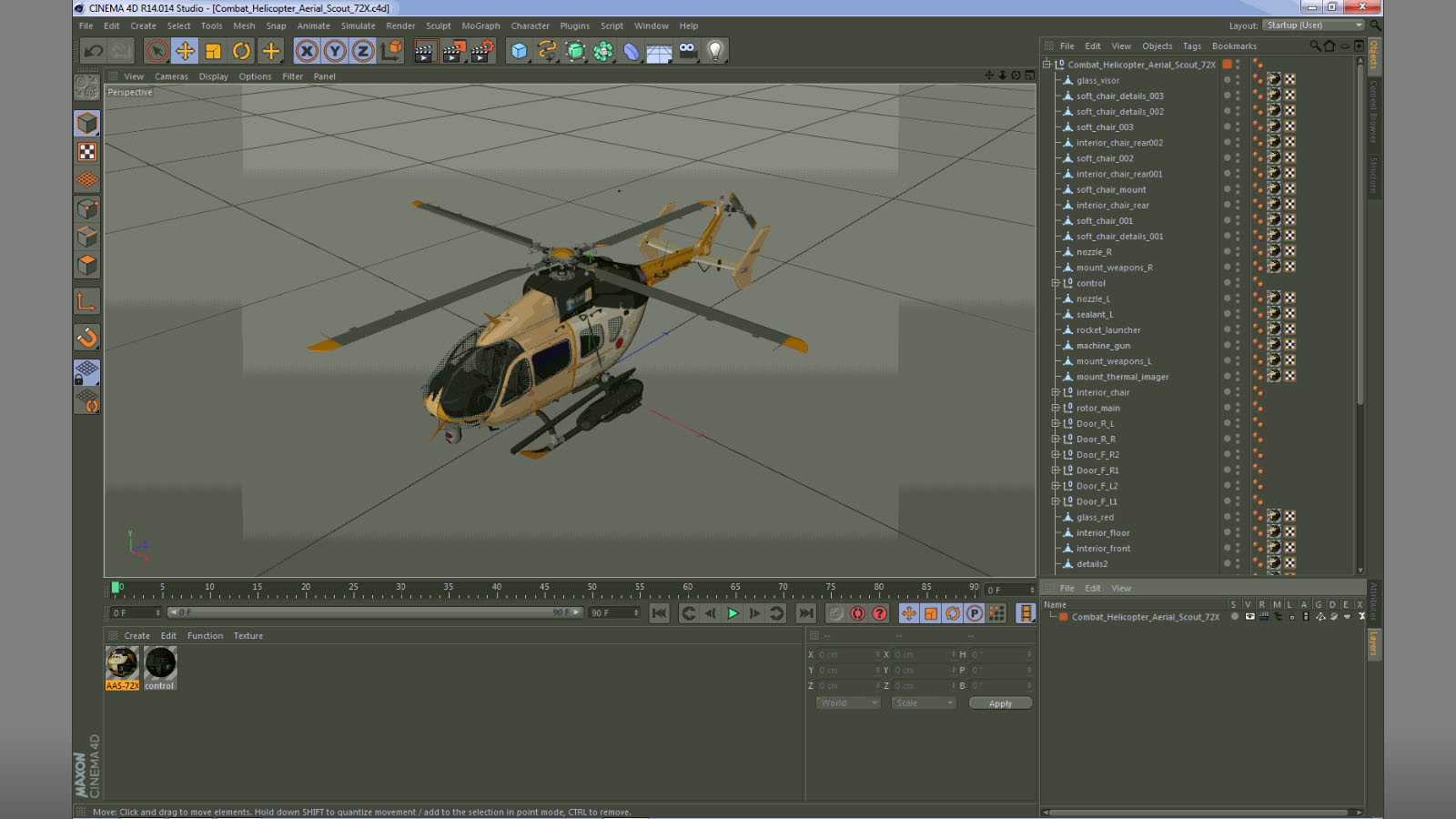Collapse Combat_Helicopter_Aerial_Scout_72X root object
The height and width of the screenshot is (819, 1456).
click(1046, 65)
